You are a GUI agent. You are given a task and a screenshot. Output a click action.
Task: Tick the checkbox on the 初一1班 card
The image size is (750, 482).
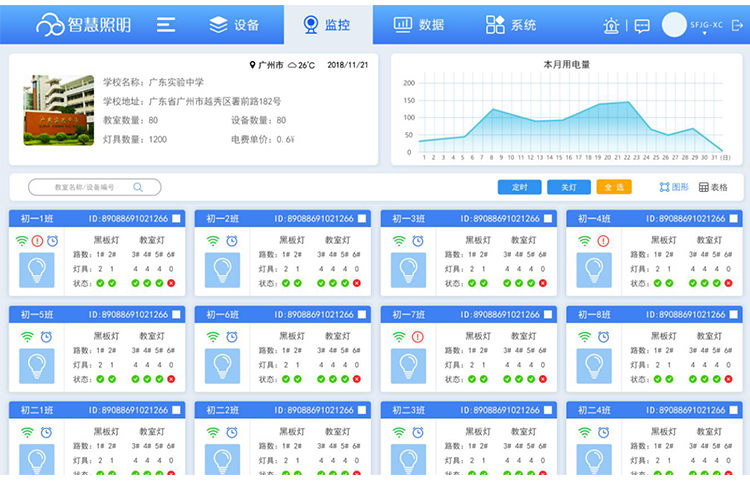click(x=176, y=218)
